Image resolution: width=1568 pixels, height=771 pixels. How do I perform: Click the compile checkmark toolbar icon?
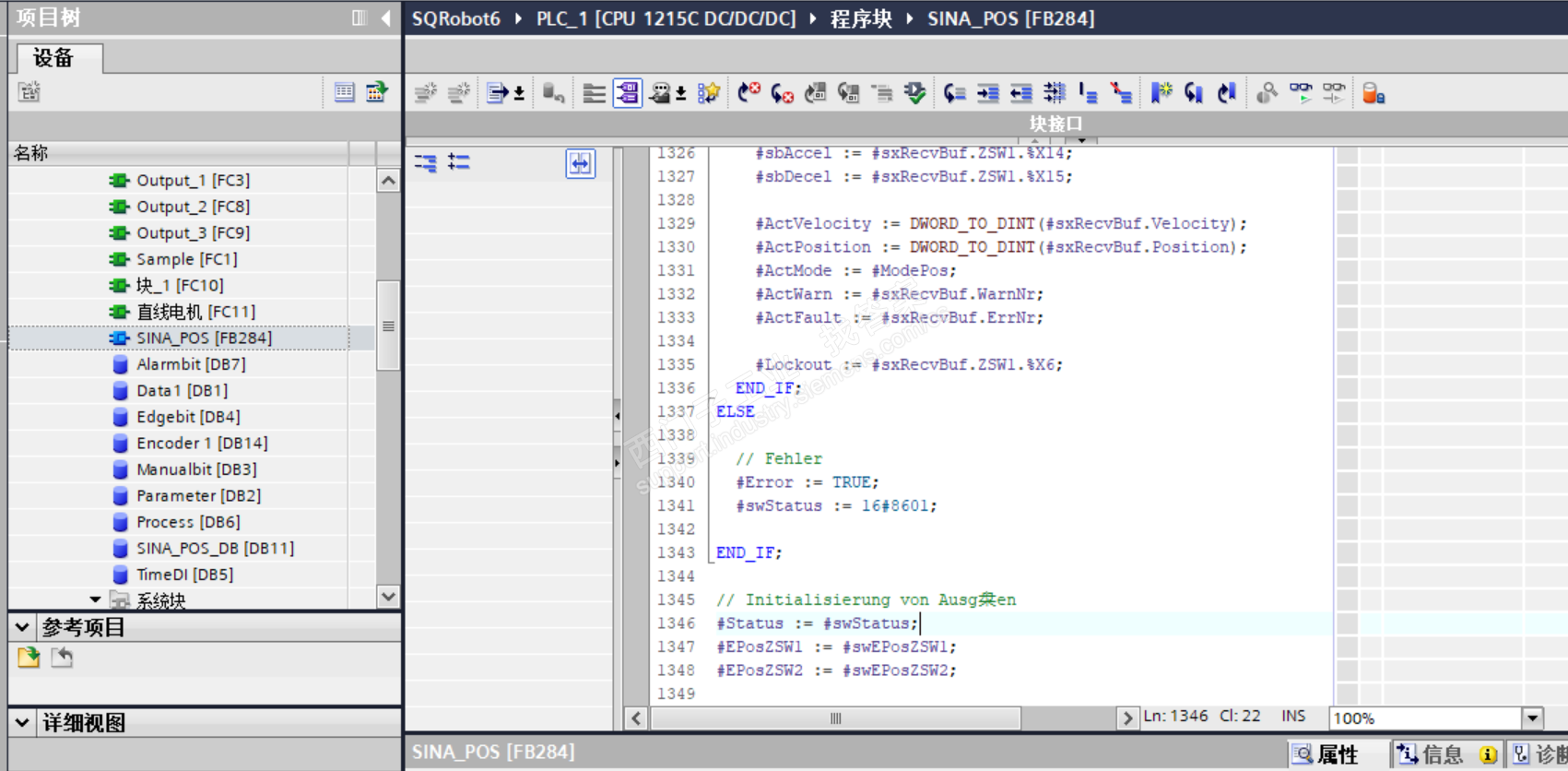point(914,93)
